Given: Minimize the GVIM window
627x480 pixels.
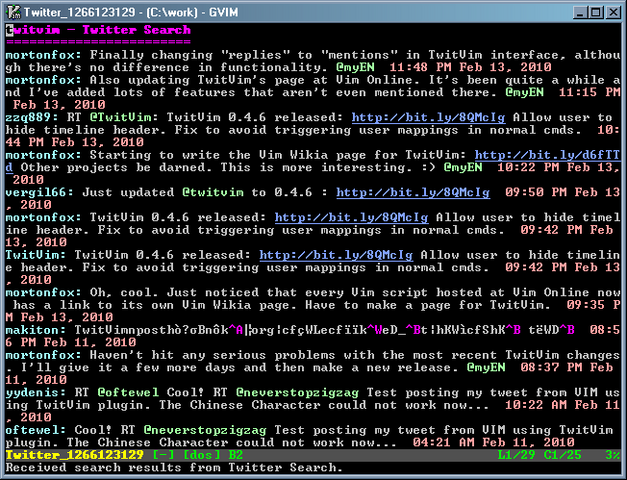Looking at the screenshot, I should (x=580, y=12).
